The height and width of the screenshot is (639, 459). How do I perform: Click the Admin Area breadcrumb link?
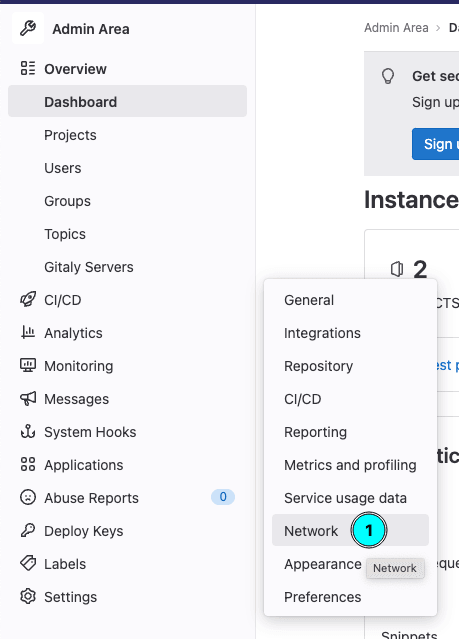396,28
